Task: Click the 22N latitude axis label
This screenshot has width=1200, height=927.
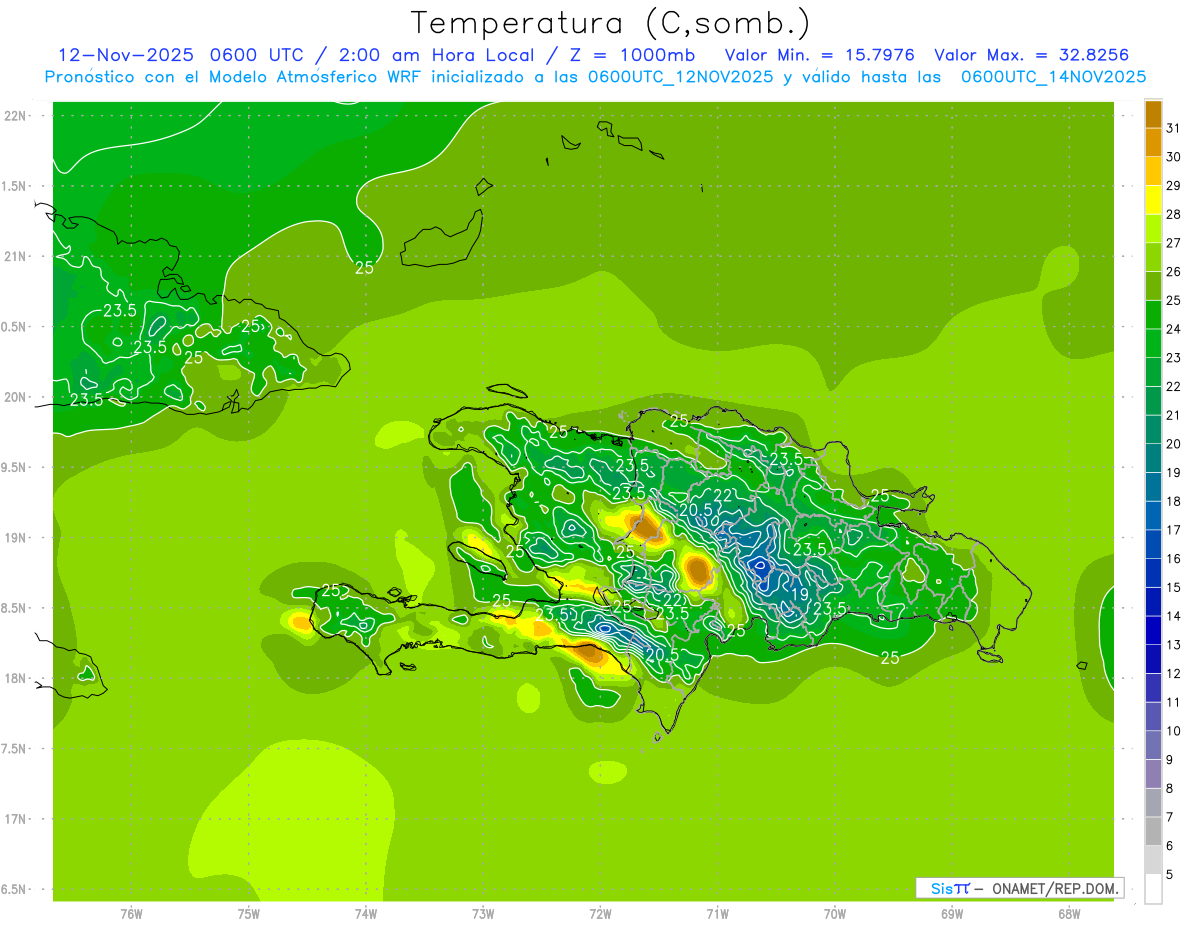Action: (x=15, y=116)
